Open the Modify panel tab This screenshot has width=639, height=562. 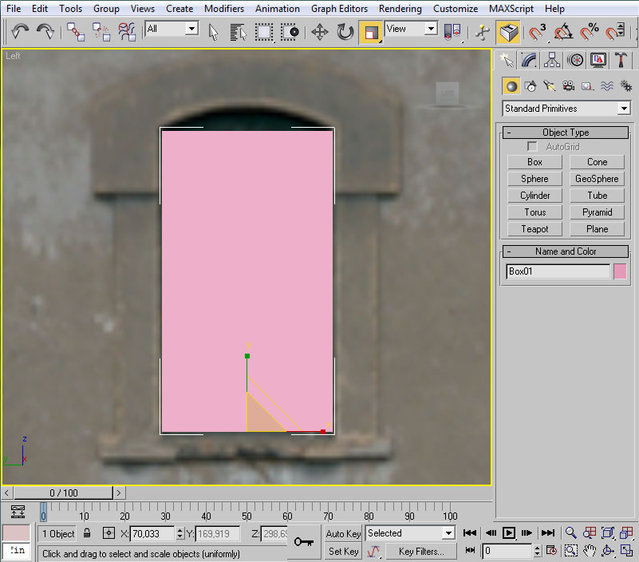tap(530, 61)
